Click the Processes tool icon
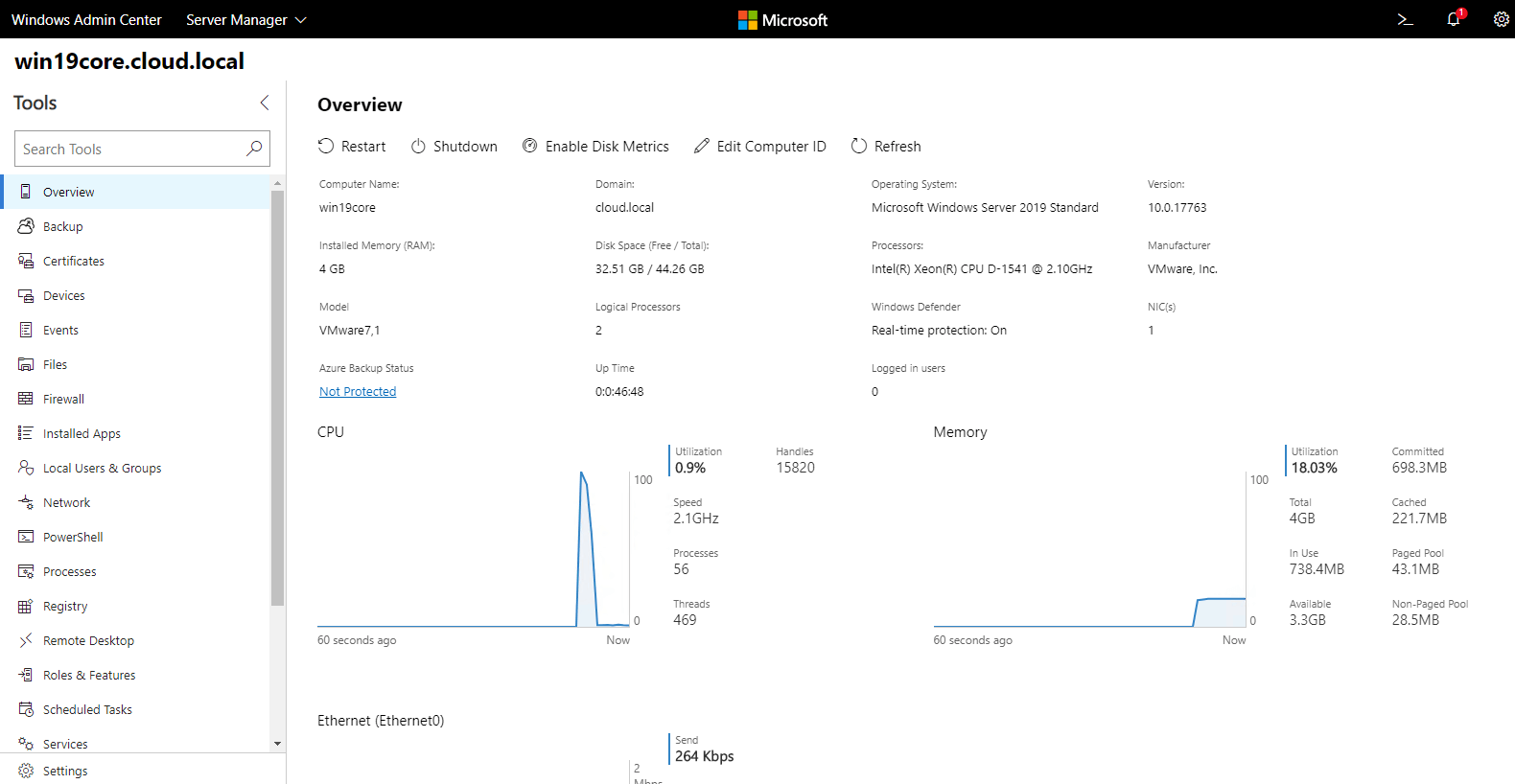The width and height of the screenshot is (1515, 784). click(26, 571)
